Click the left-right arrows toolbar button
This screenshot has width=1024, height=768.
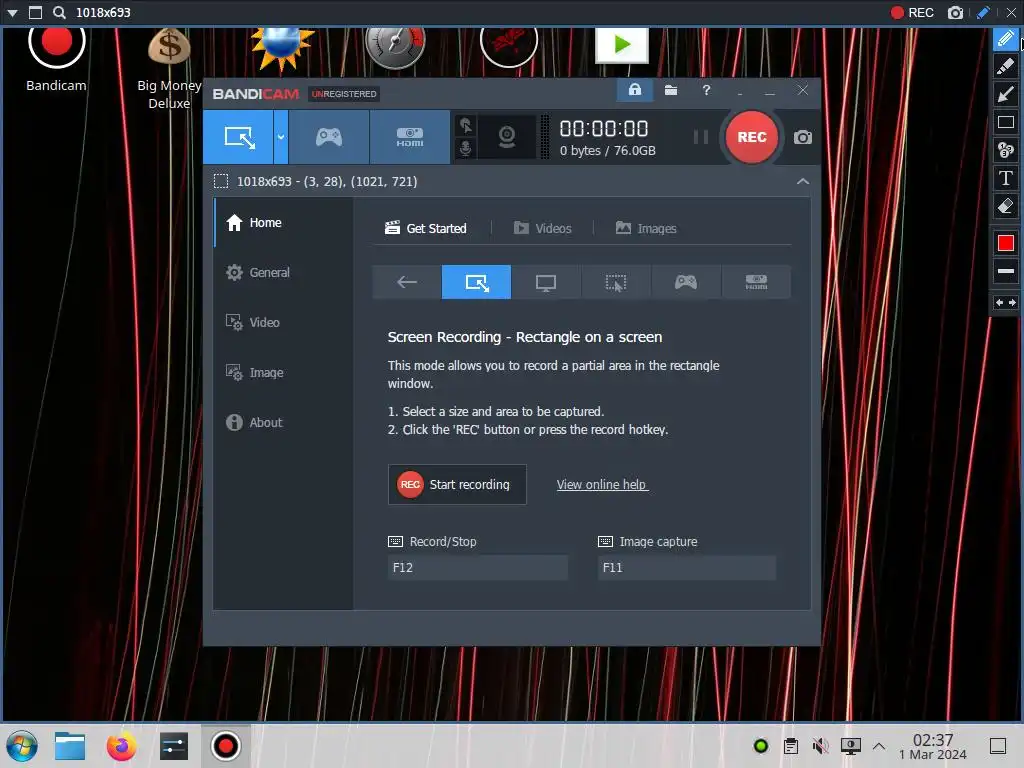(x=1006, y=302)
